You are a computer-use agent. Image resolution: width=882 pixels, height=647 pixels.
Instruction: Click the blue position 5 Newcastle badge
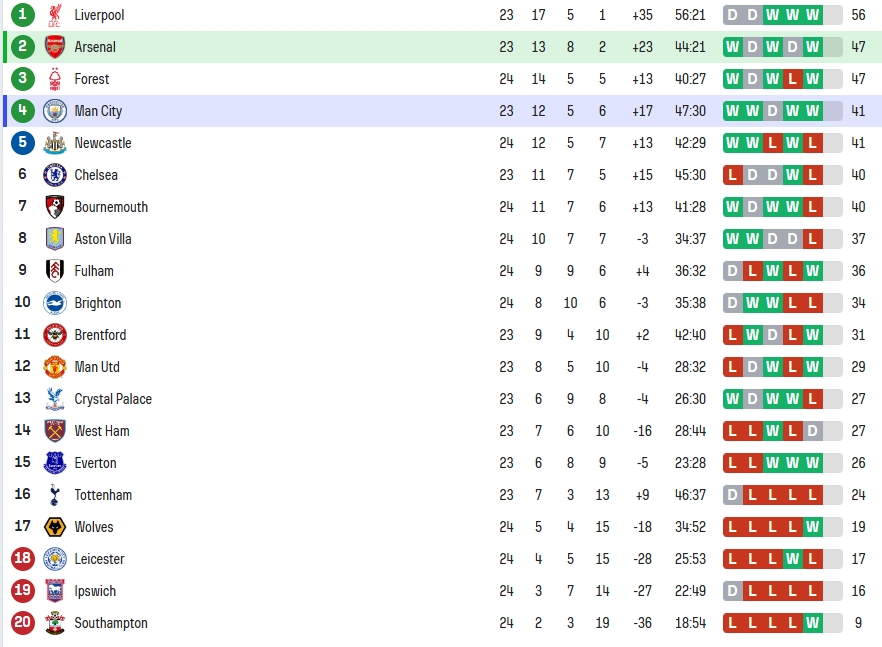coord(22,142)
